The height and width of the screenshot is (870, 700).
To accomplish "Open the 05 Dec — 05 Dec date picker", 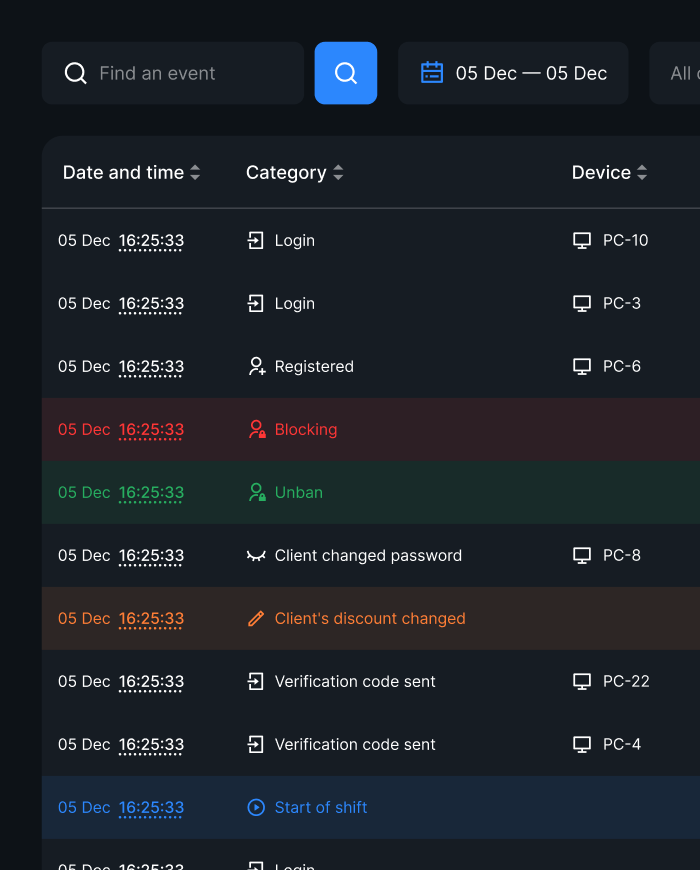I will [x=513, y=72].
